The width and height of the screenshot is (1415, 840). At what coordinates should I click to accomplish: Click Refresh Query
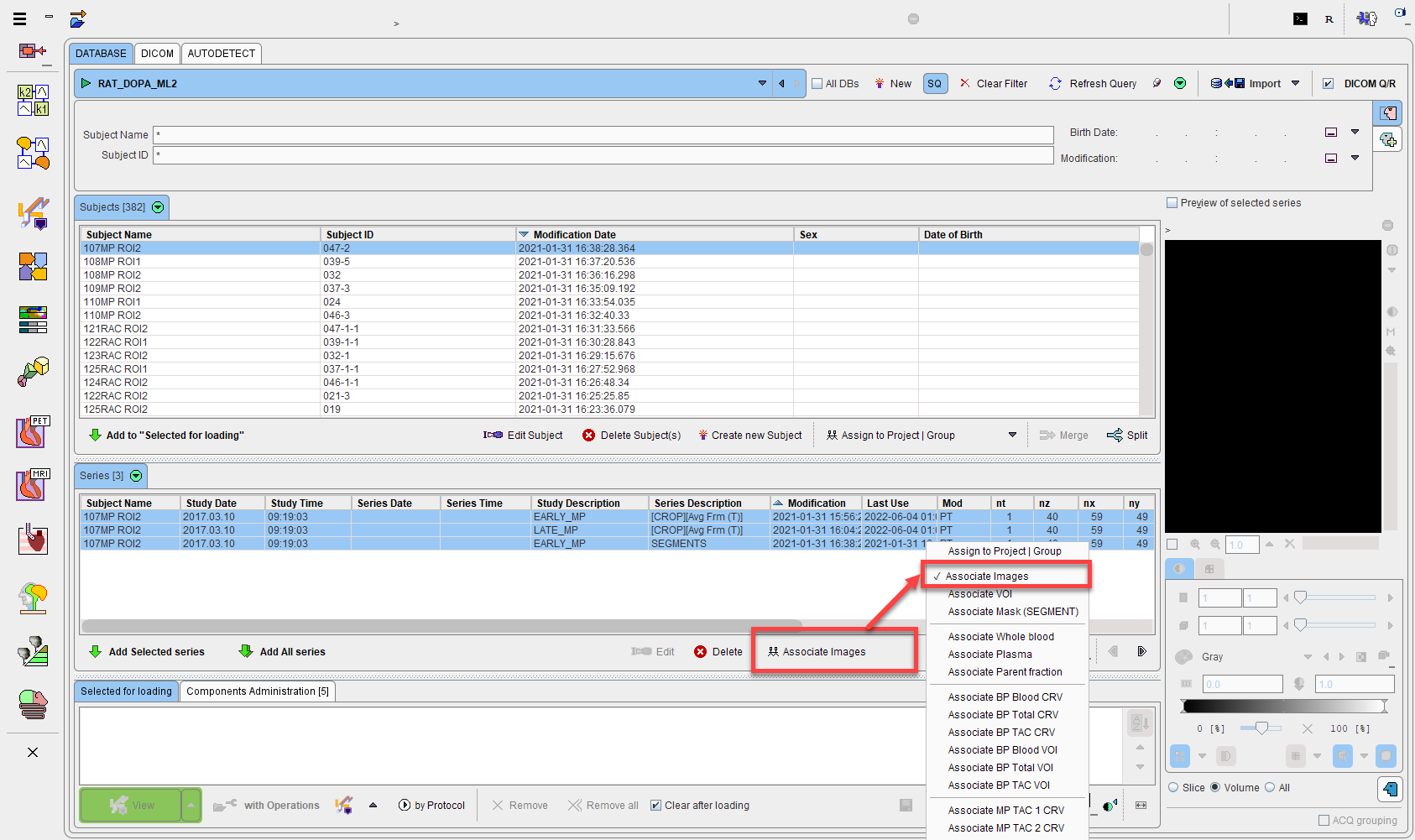click(1093, 83)
